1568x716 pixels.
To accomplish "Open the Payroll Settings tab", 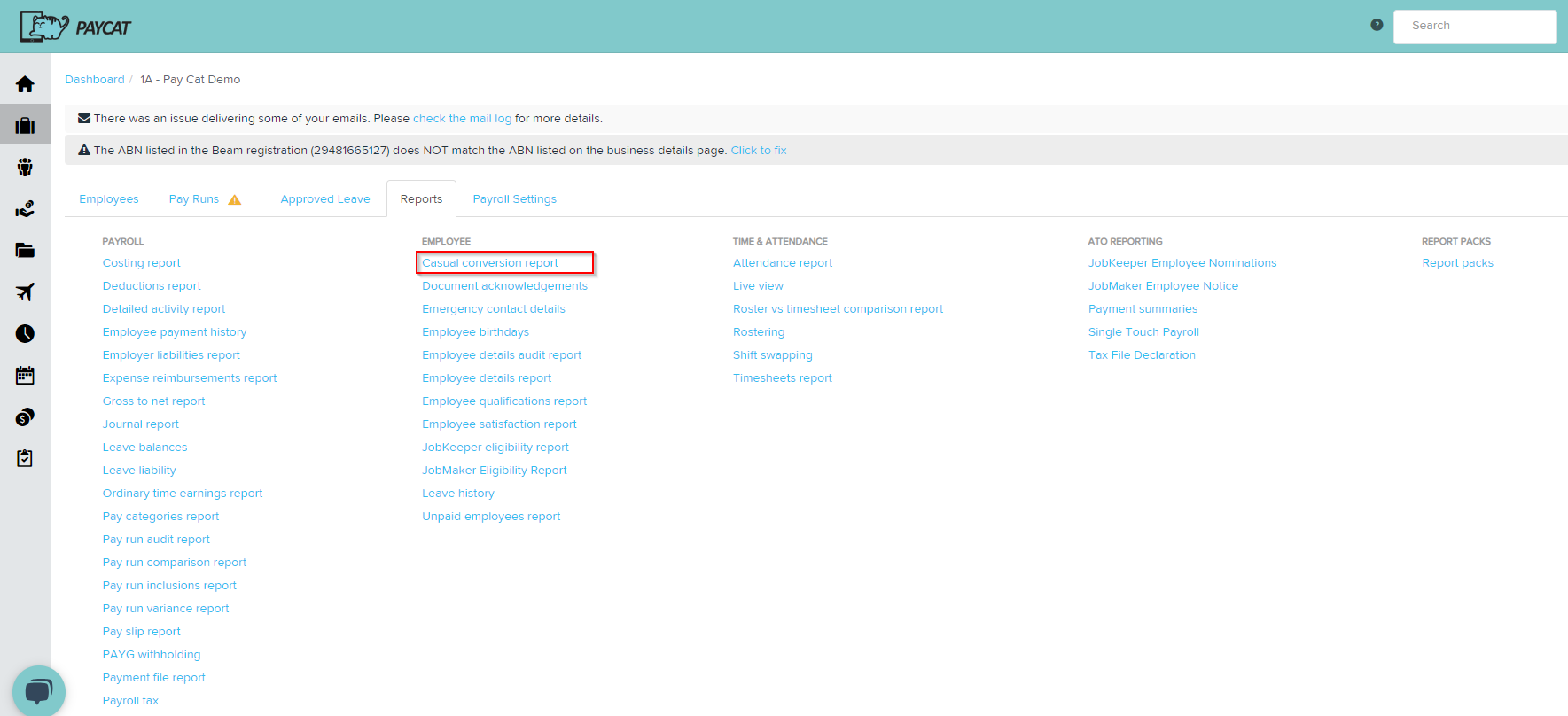I will click(x=514, y=199).
